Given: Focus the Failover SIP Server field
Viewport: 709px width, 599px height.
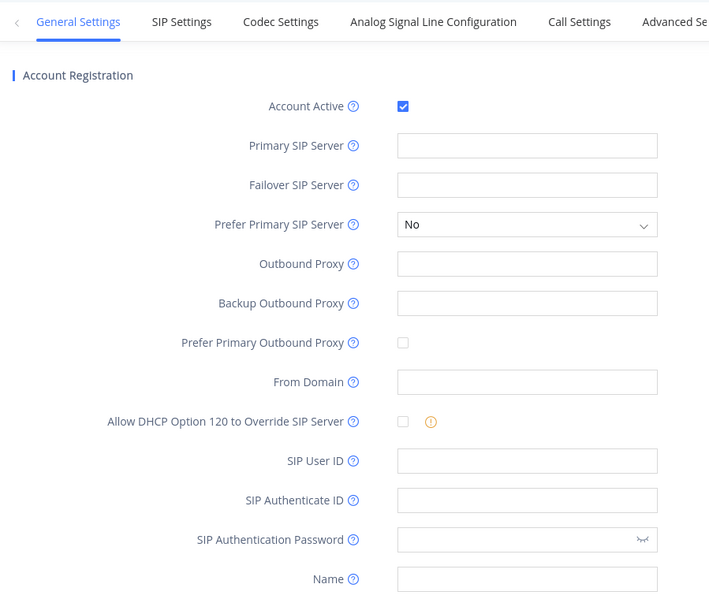Looking at the screenshot, I should (527, 185).
